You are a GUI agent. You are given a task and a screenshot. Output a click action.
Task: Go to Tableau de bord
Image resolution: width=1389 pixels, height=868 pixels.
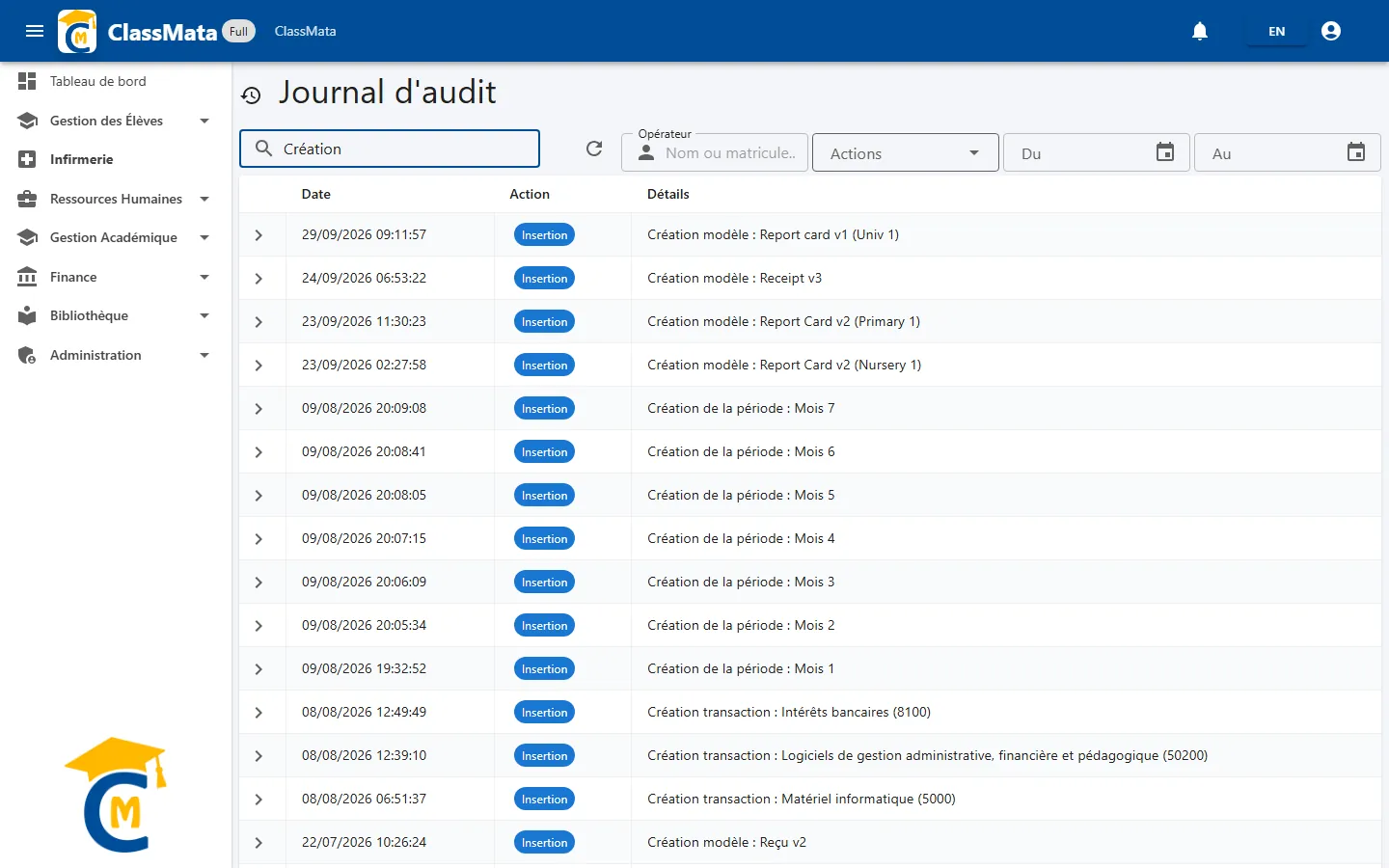point(98,81)
